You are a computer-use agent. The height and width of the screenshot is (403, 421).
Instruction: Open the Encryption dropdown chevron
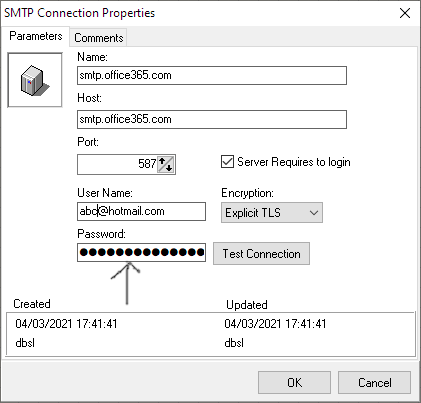314,212
